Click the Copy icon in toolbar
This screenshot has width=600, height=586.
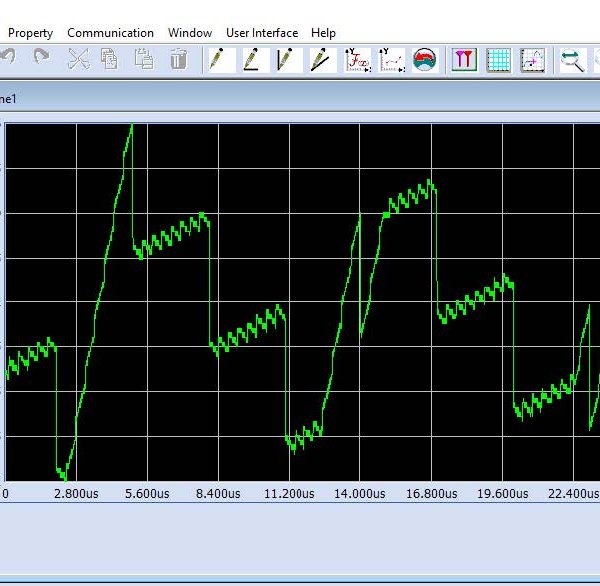coord(110,60)
